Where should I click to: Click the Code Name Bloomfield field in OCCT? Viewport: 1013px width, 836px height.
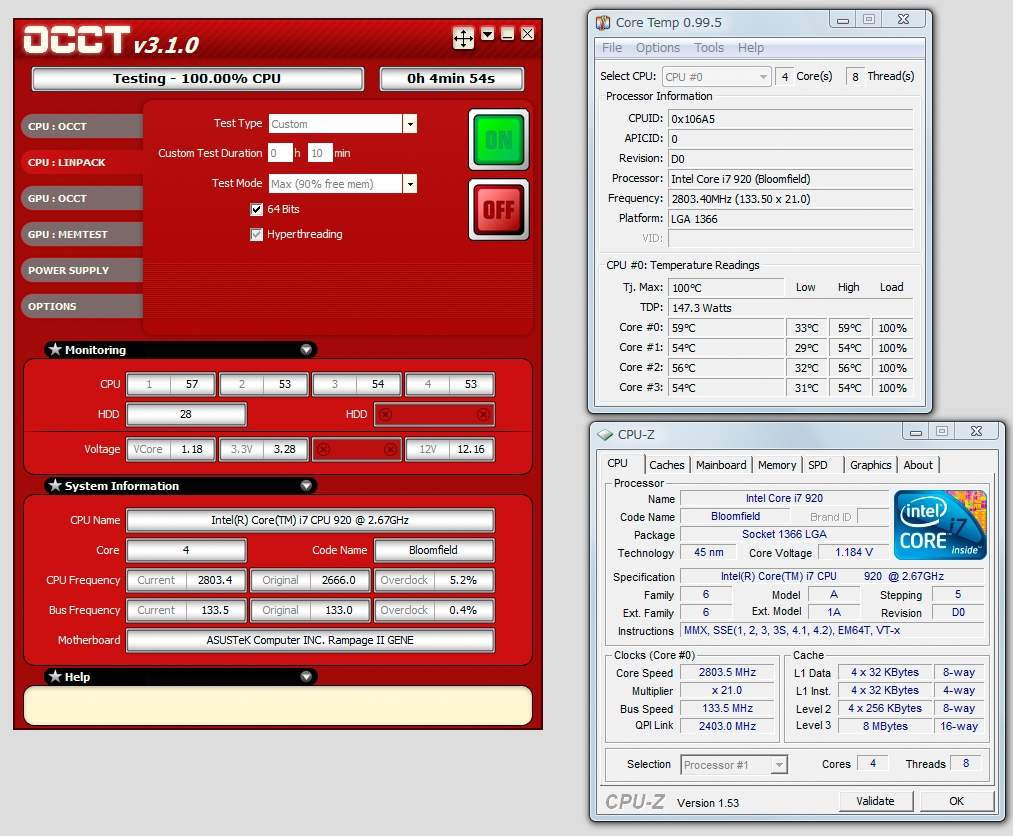(x=434, y=550)
